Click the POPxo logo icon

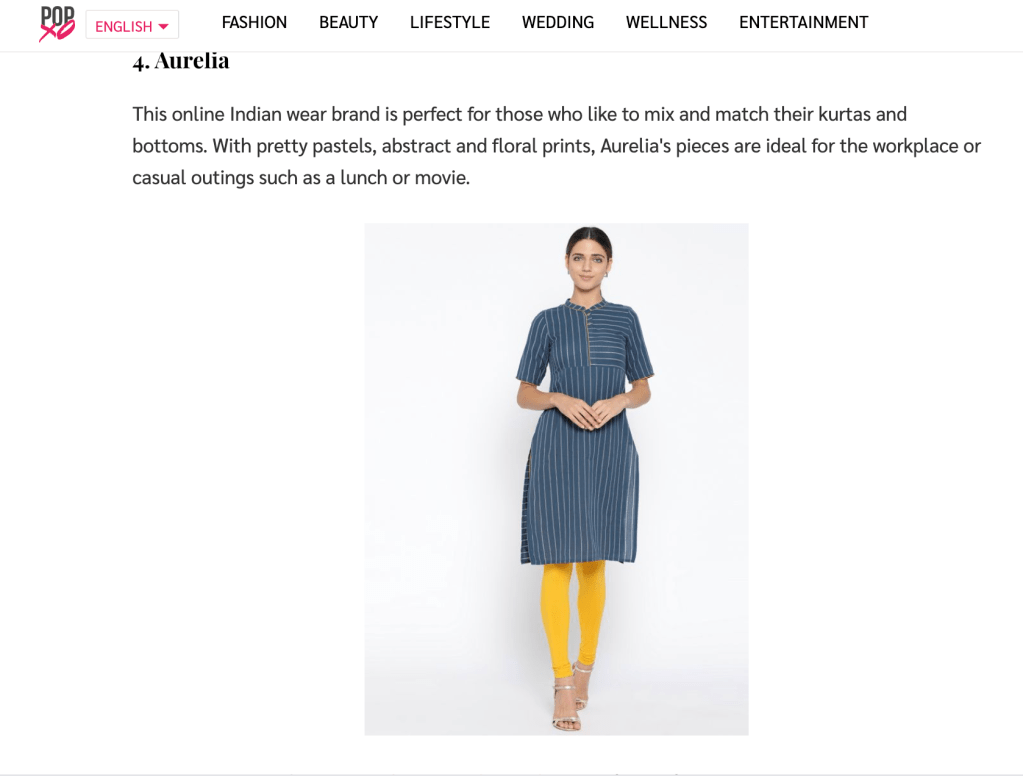[x=57, y=23]
